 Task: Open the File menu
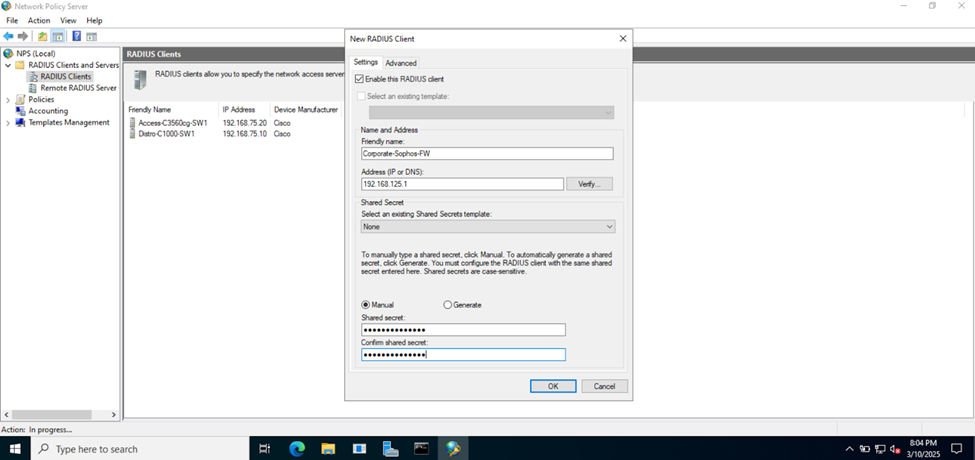click(12, 21)
